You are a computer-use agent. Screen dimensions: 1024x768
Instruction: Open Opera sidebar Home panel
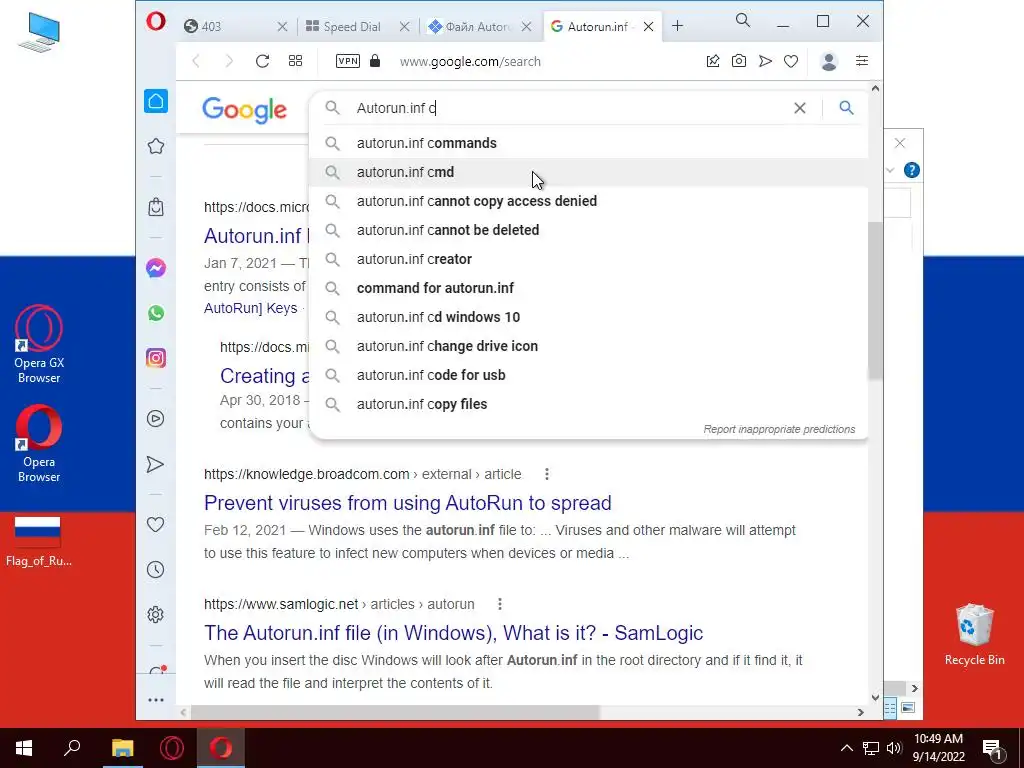pyautogui.click(x=155, y=101)
